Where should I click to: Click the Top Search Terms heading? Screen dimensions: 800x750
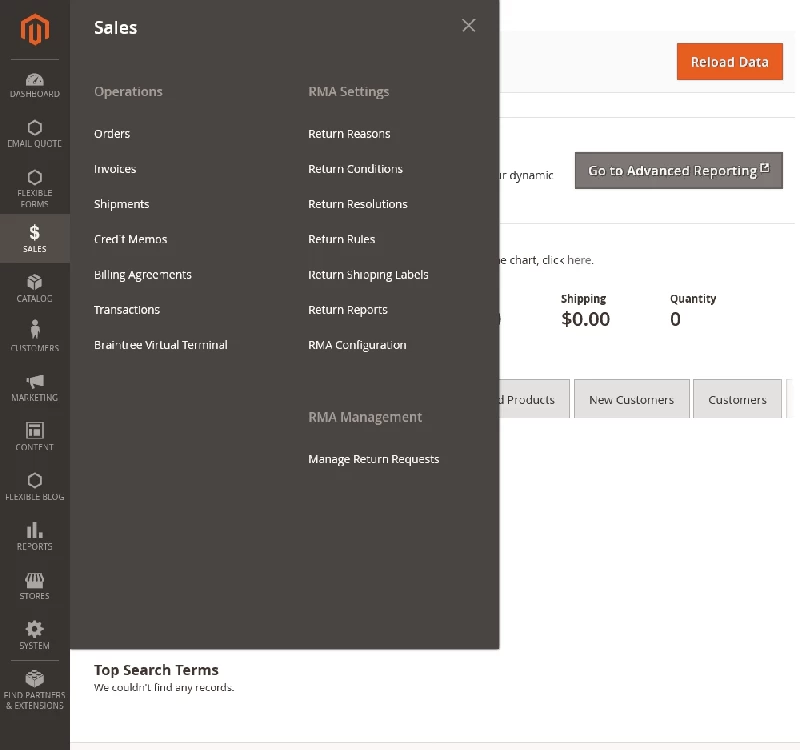(156, 670)
